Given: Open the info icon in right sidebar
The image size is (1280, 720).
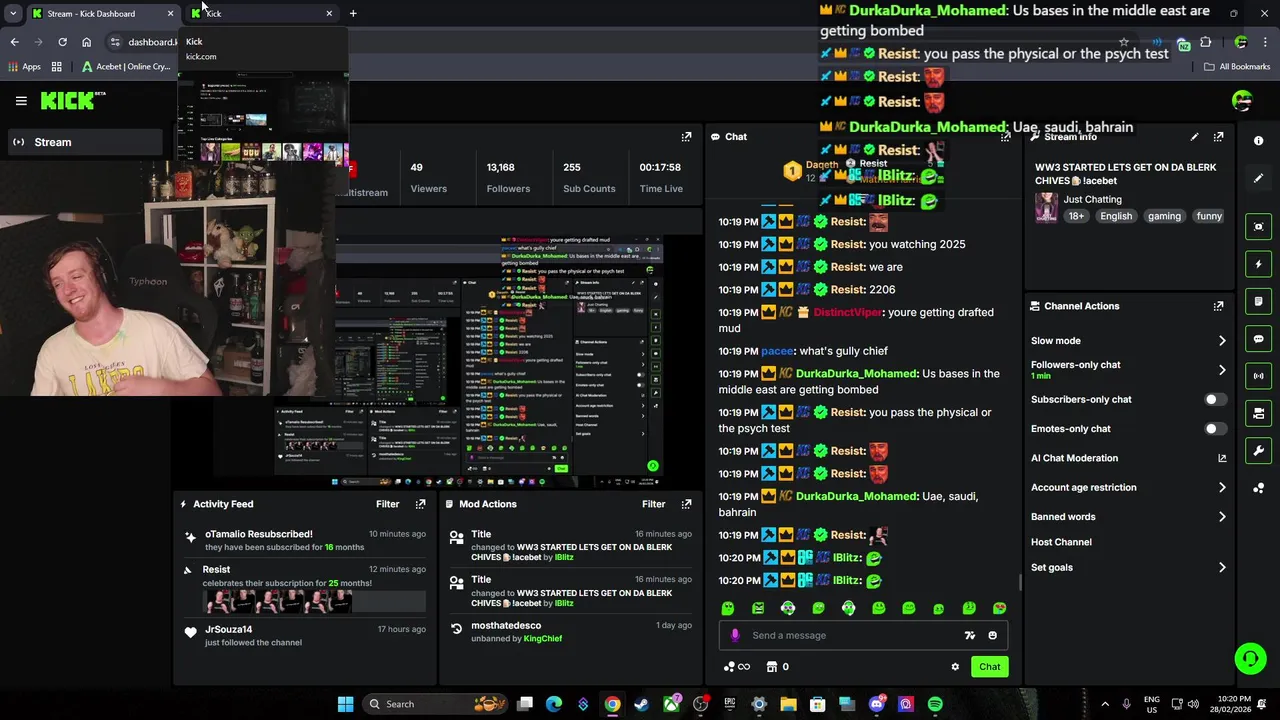Looking at the screenshot, I should pyautogui.click(x=1259, y=141).
